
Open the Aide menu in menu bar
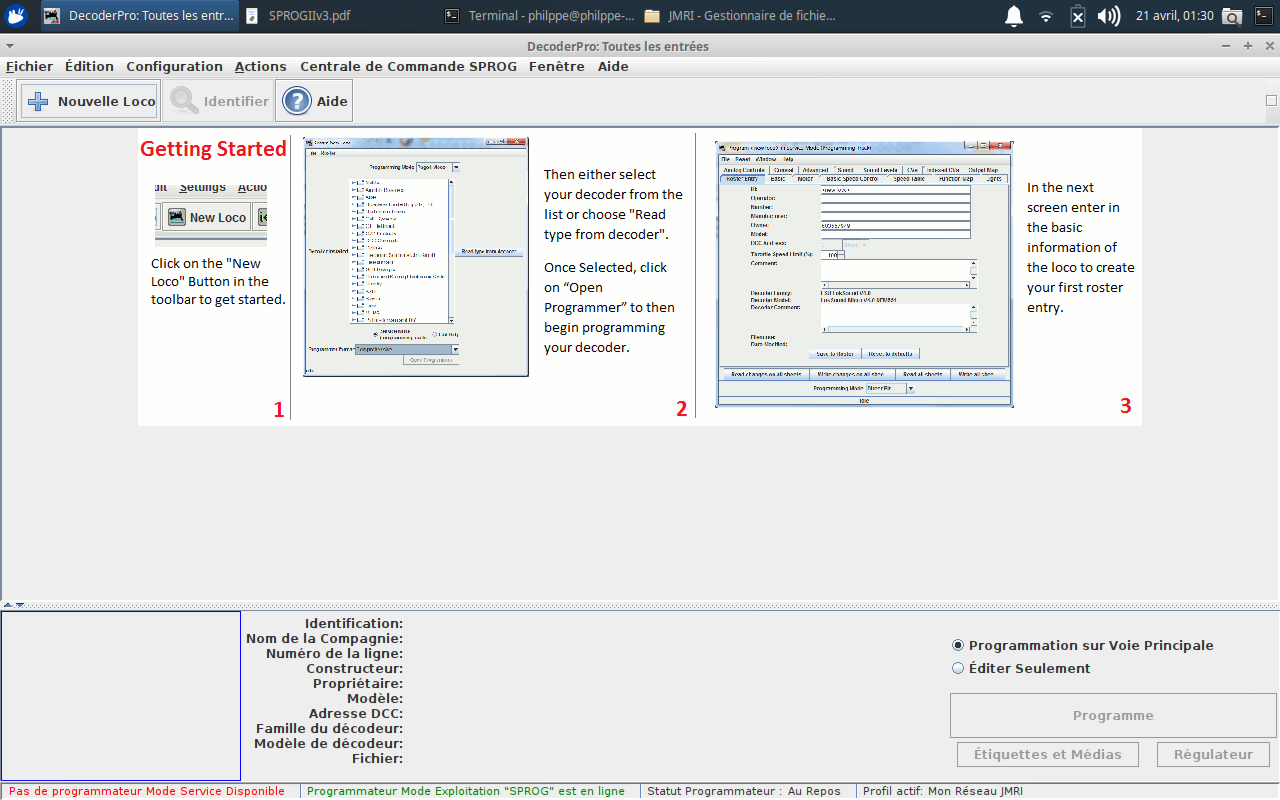click(613, 66)
